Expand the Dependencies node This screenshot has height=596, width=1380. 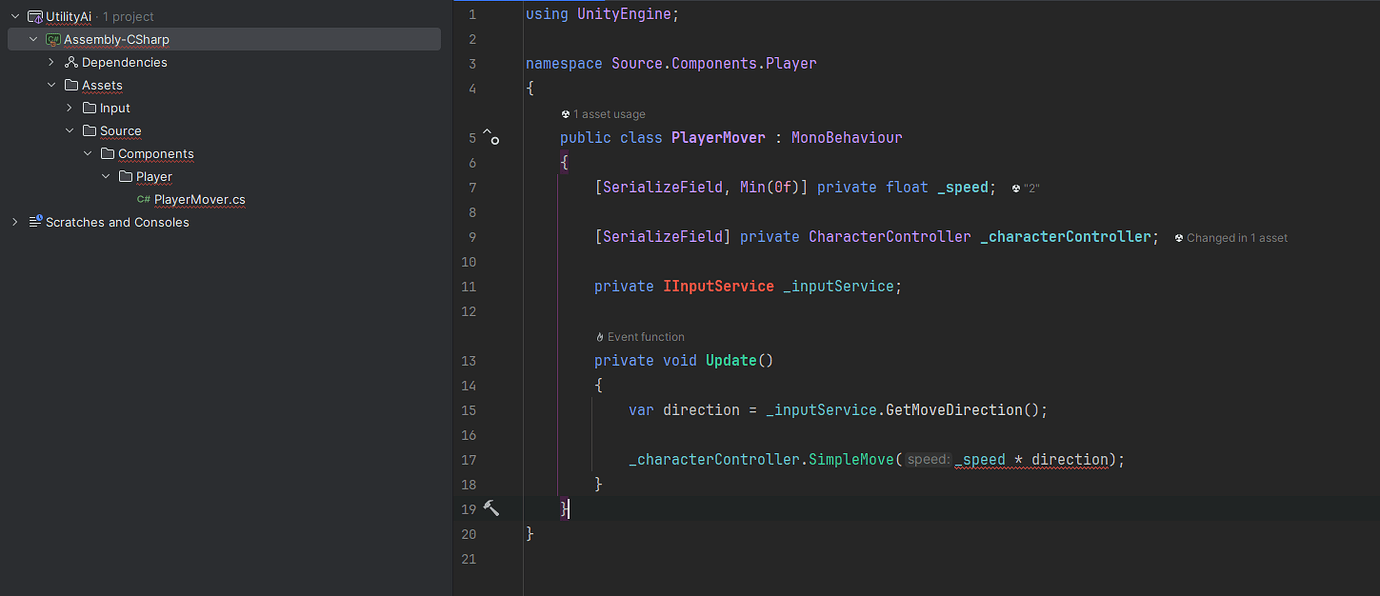[51, 61]
